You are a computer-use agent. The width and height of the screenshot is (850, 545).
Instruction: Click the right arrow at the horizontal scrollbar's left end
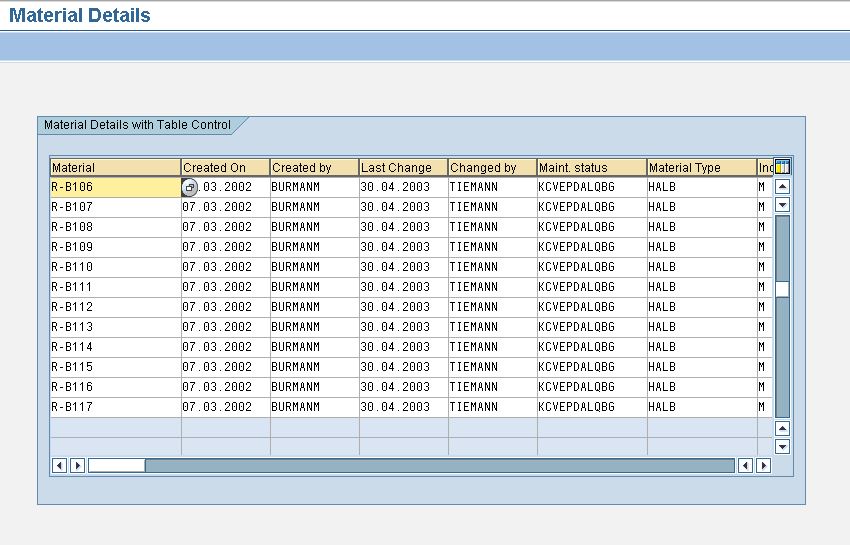pos(78,465)
